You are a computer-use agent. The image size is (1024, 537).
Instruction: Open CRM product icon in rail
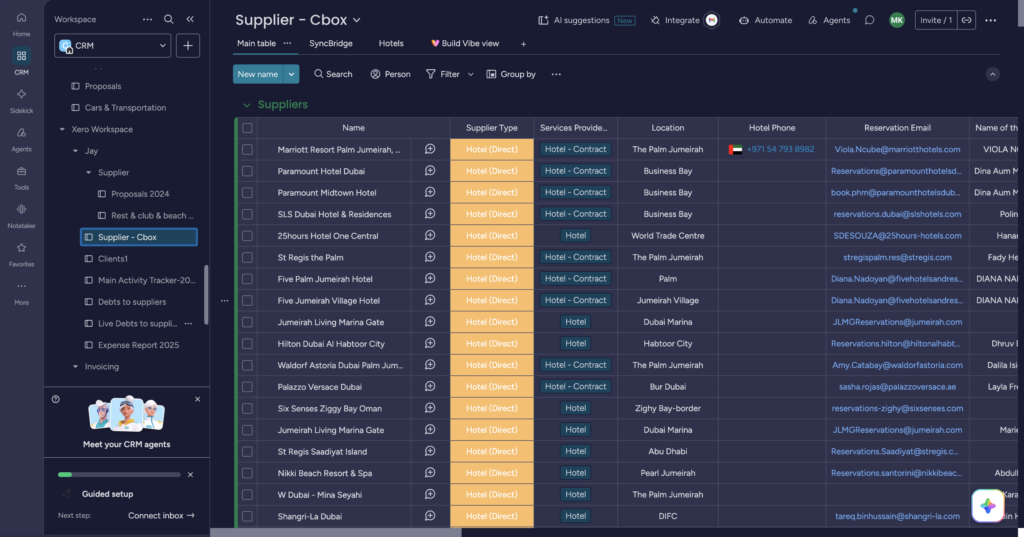(x=21, y=62)
